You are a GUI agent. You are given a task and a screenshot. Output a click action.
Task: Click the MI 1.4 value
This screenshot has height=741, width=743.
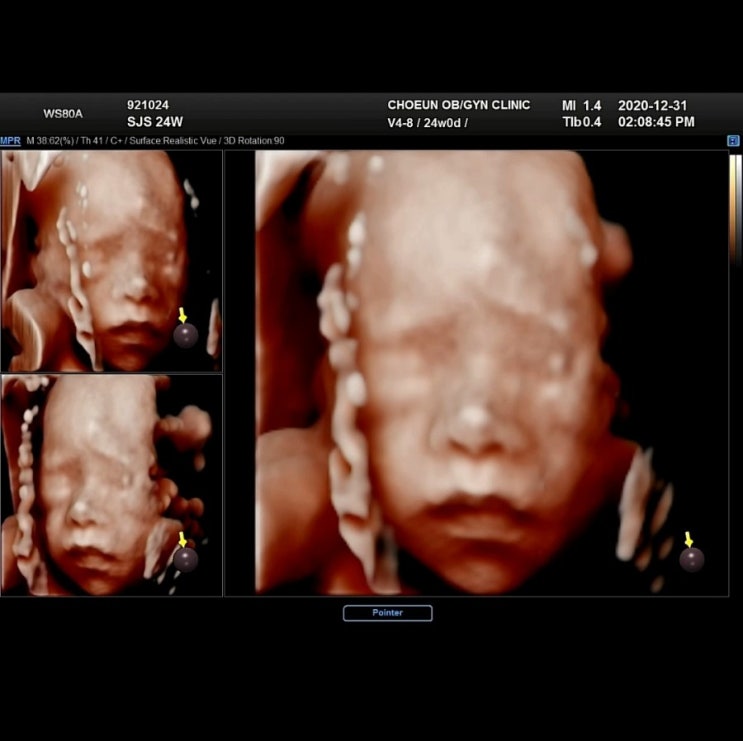pos(581,105)
